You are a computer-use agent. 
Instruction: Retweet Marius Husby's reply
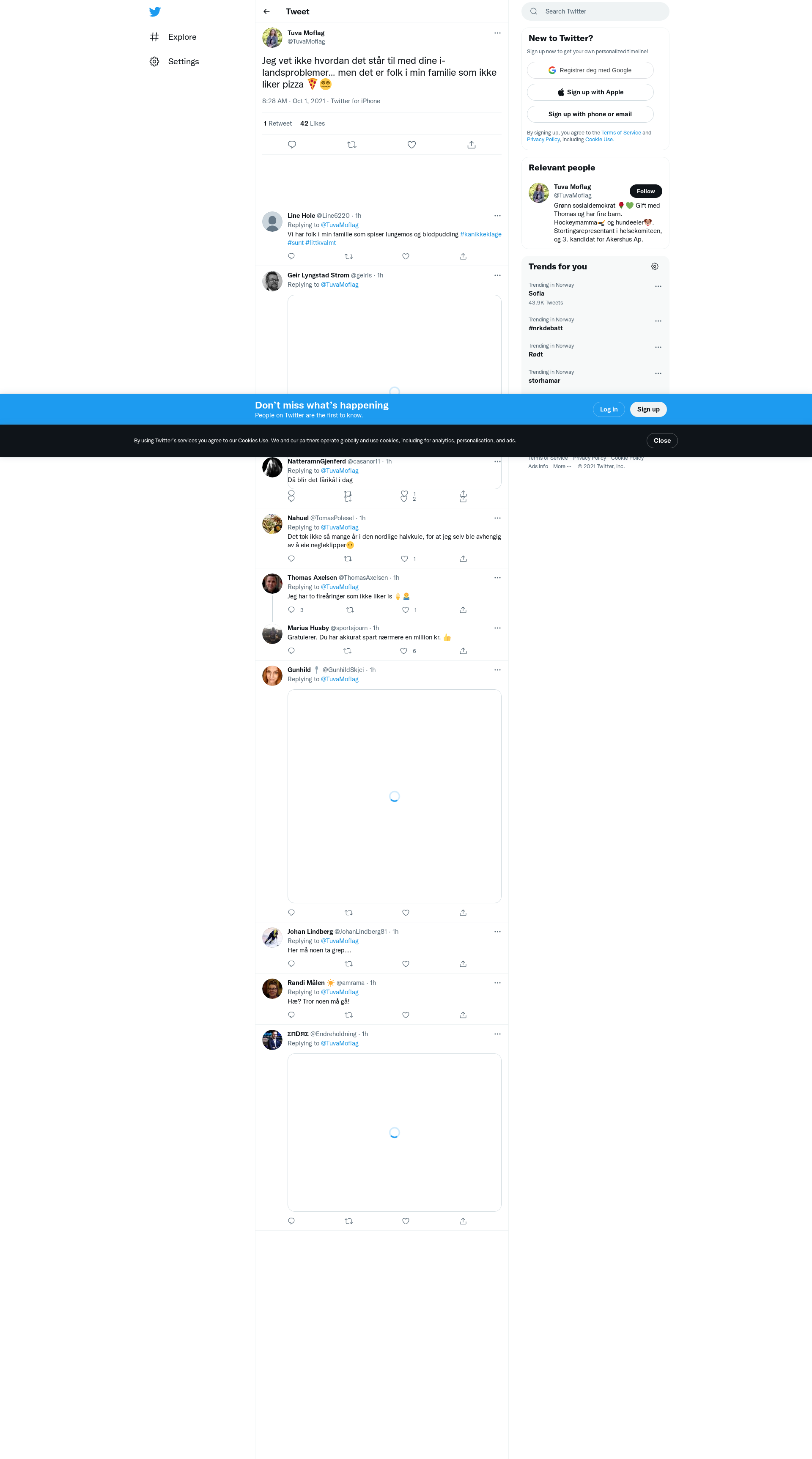pyautogui.click(x=348, y=651)
